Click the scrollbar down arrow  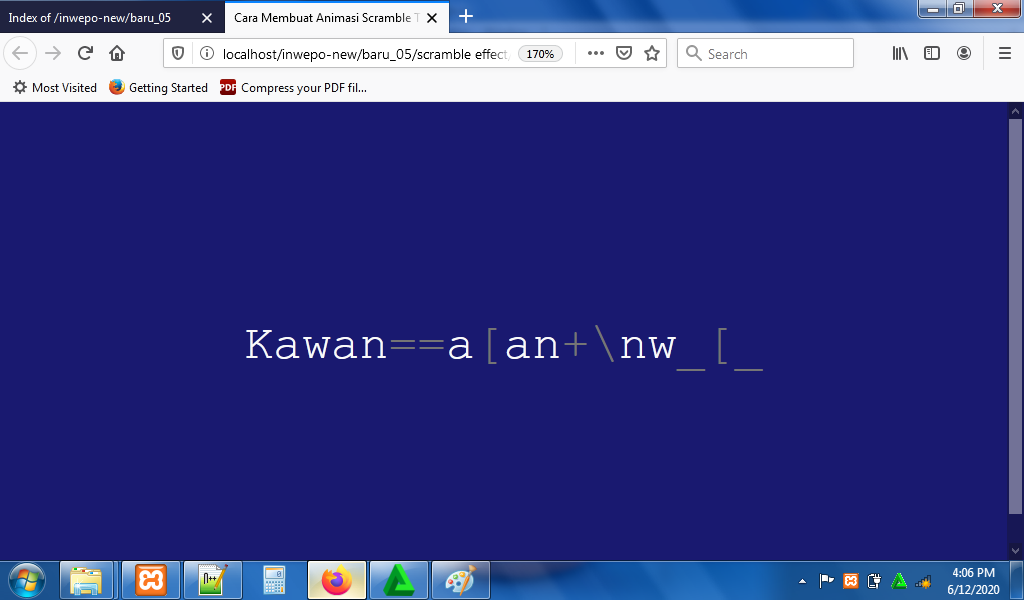1016,551
